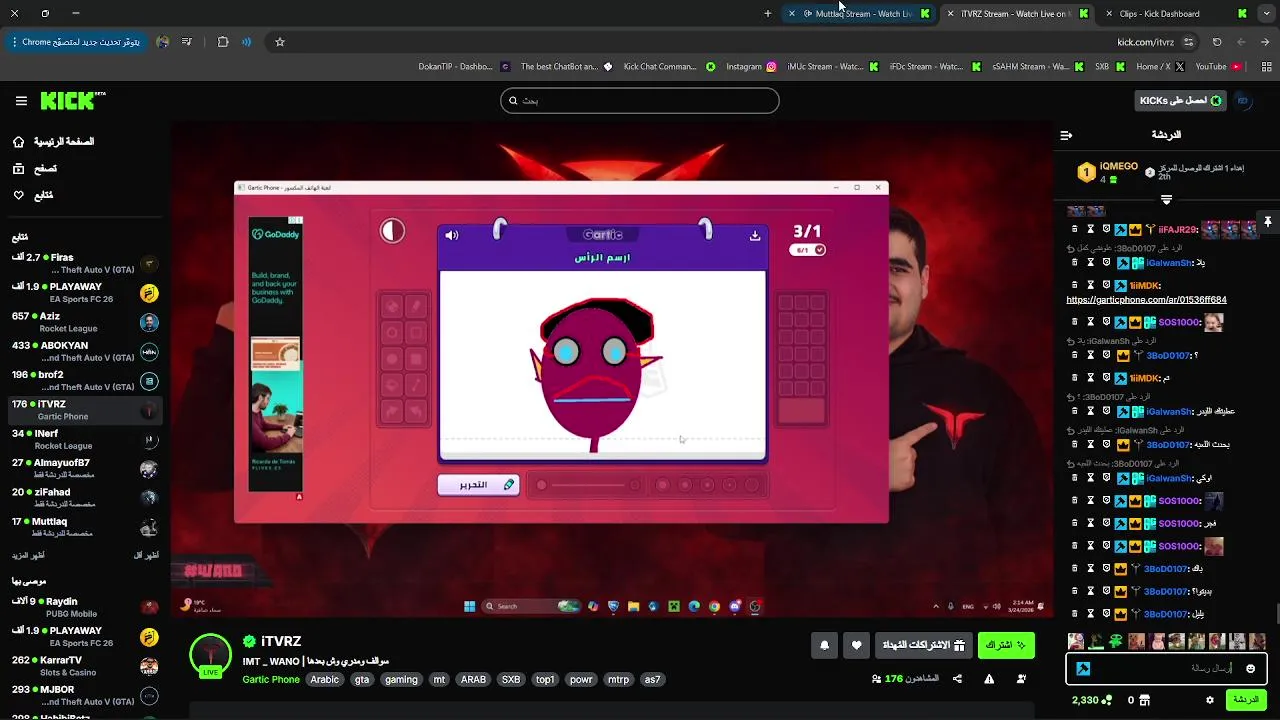Reload the page in browser toolbar
This screenshot has height=720, width=1280.
pos(1217,42)
